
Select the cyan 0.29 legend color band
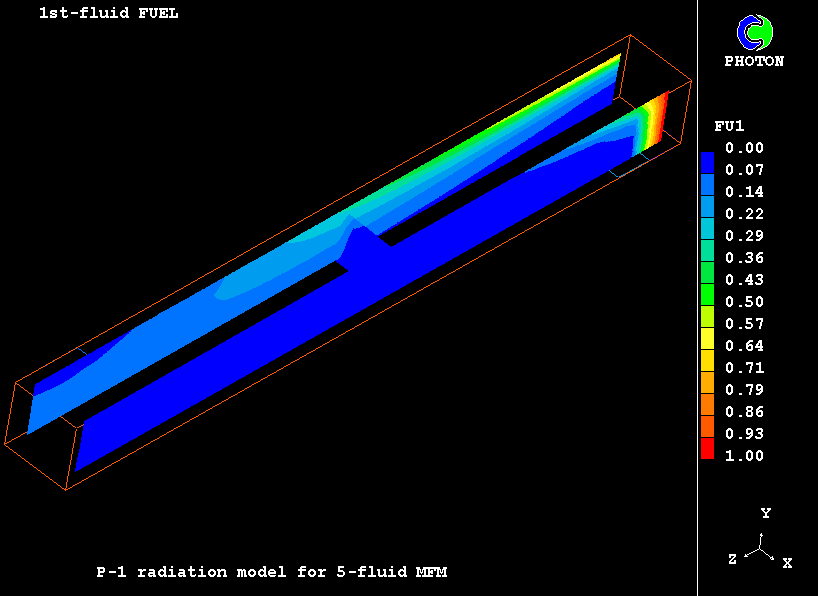coord(707,235)
